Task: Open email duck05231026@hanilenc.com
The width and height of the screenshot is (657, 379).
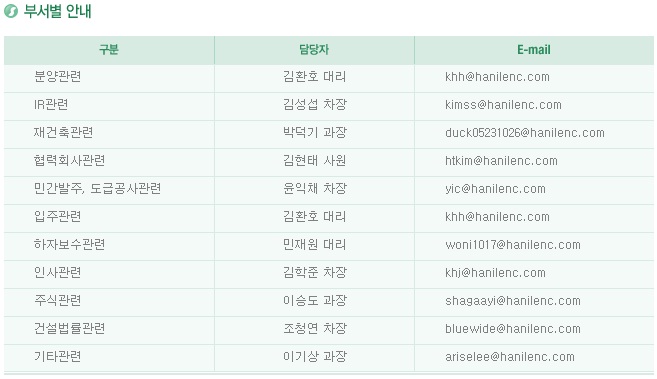Action: tap(525, 133)
